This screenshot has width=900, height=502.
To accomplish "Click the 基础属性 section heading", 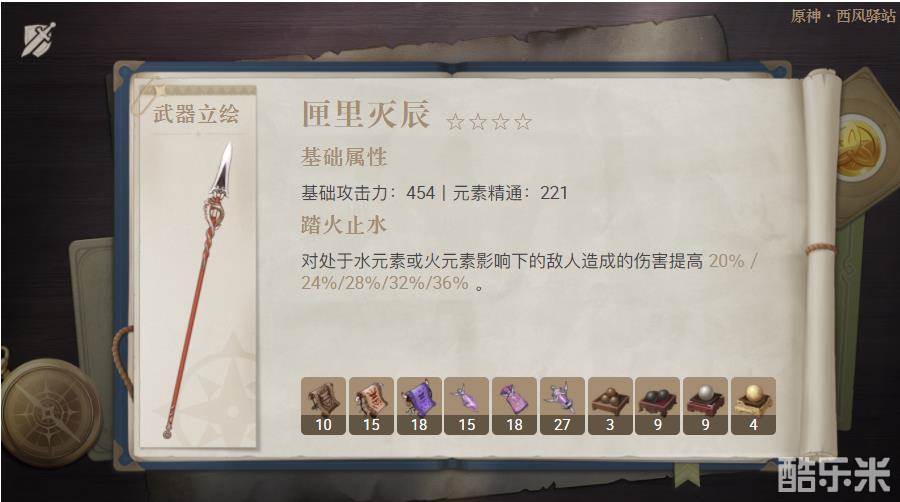I will tap(344, 157).
